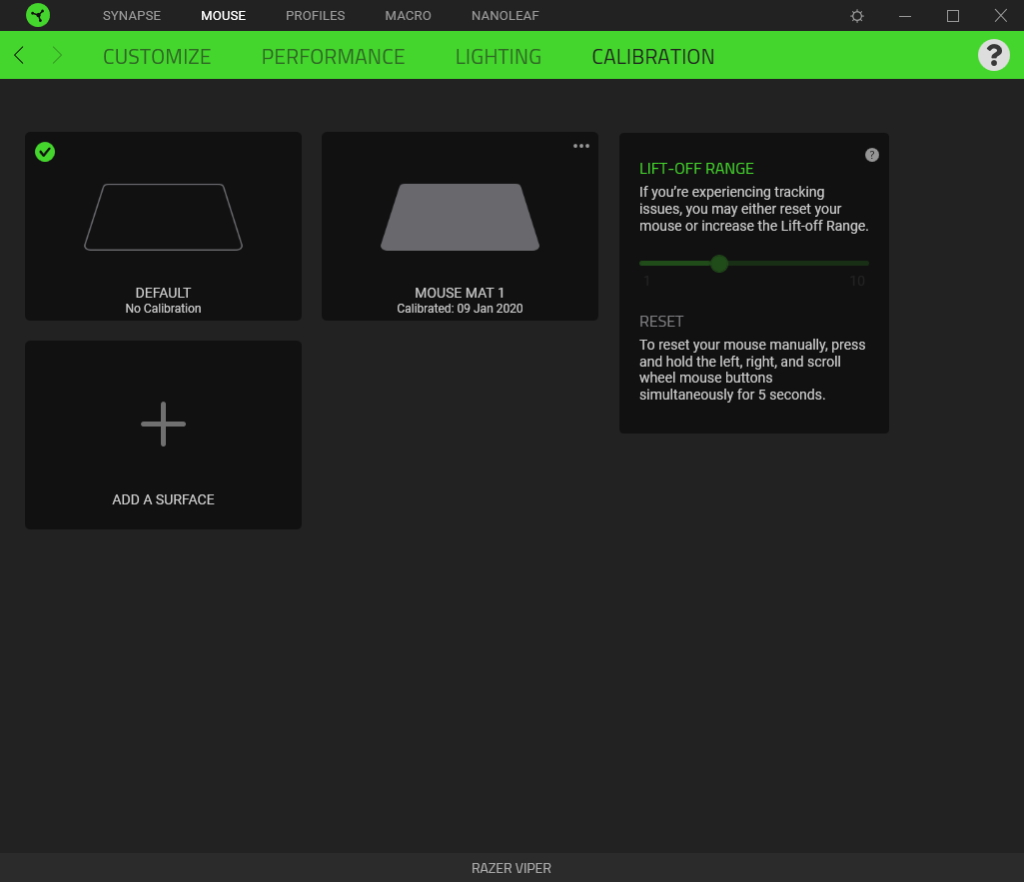
Task: Click the Reset heading
Action: [x=661, y=321]
